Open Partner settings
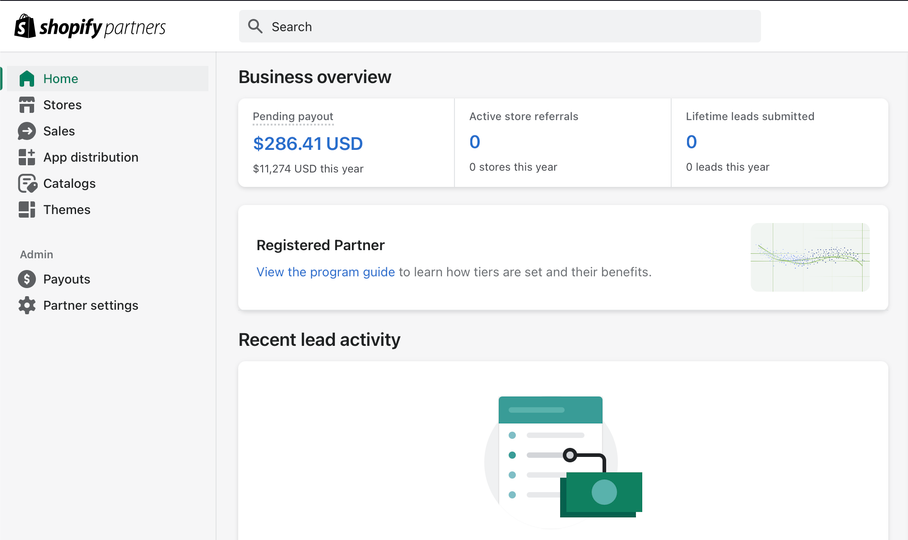Screen dimensions: 908x540 (90, 305)
